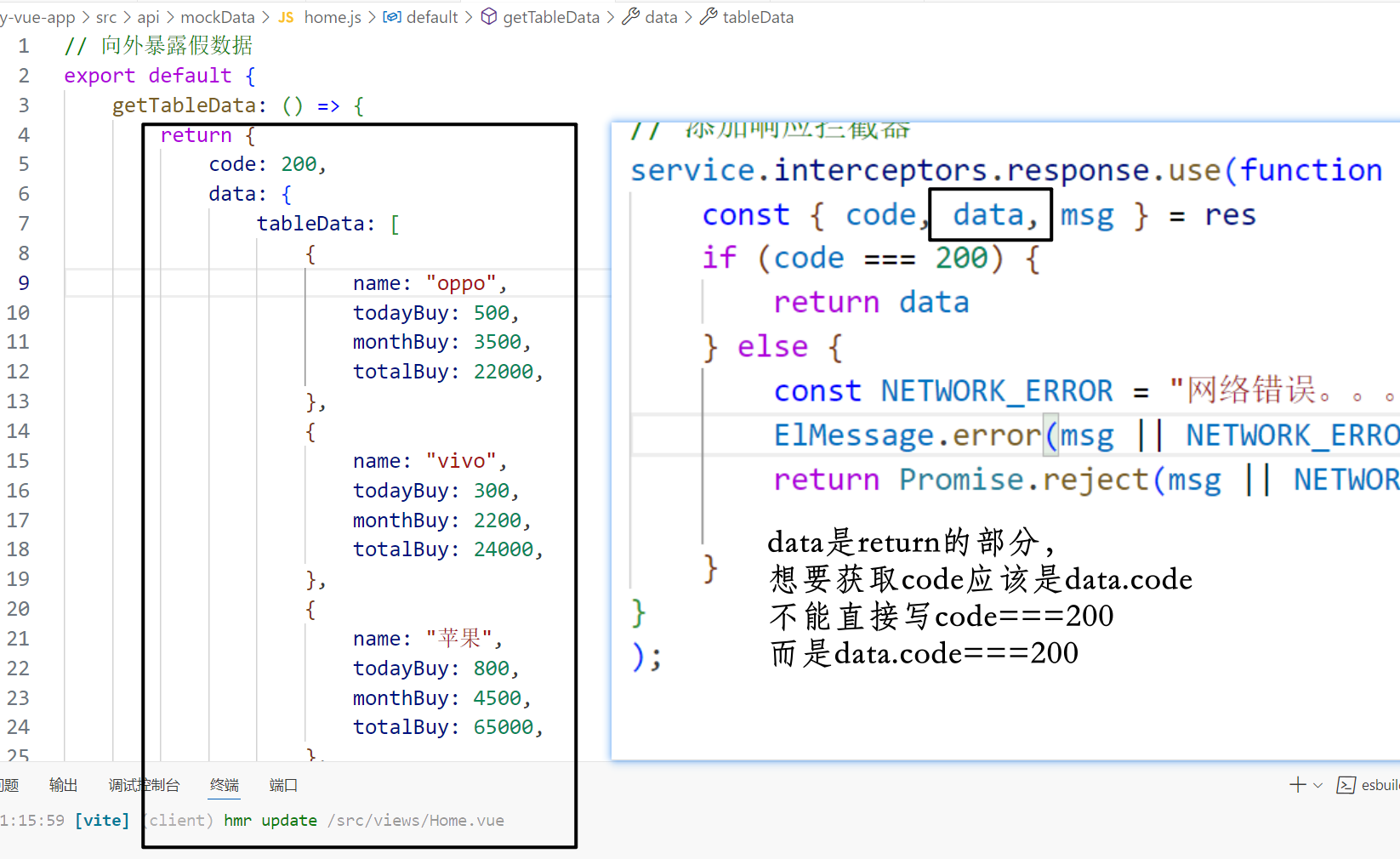Select the 终端 tab
The height and width of the screenshot is (859, 1400).
224,784
